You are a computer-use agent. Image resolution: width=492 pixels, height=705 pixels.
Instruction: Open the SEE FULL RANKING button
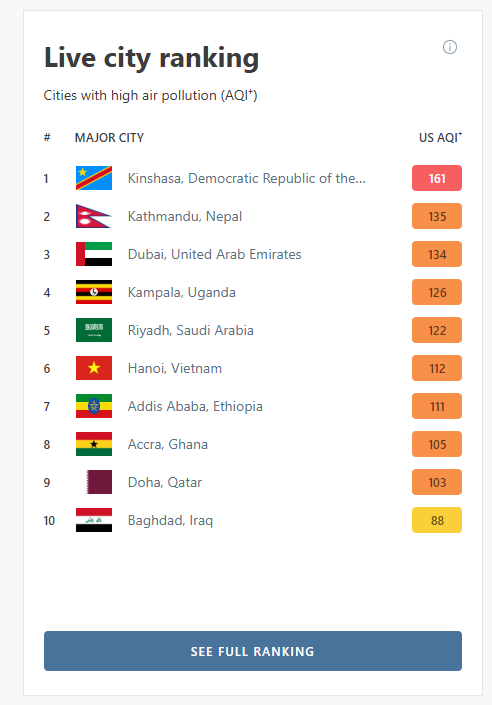click(x=253, y=651)
